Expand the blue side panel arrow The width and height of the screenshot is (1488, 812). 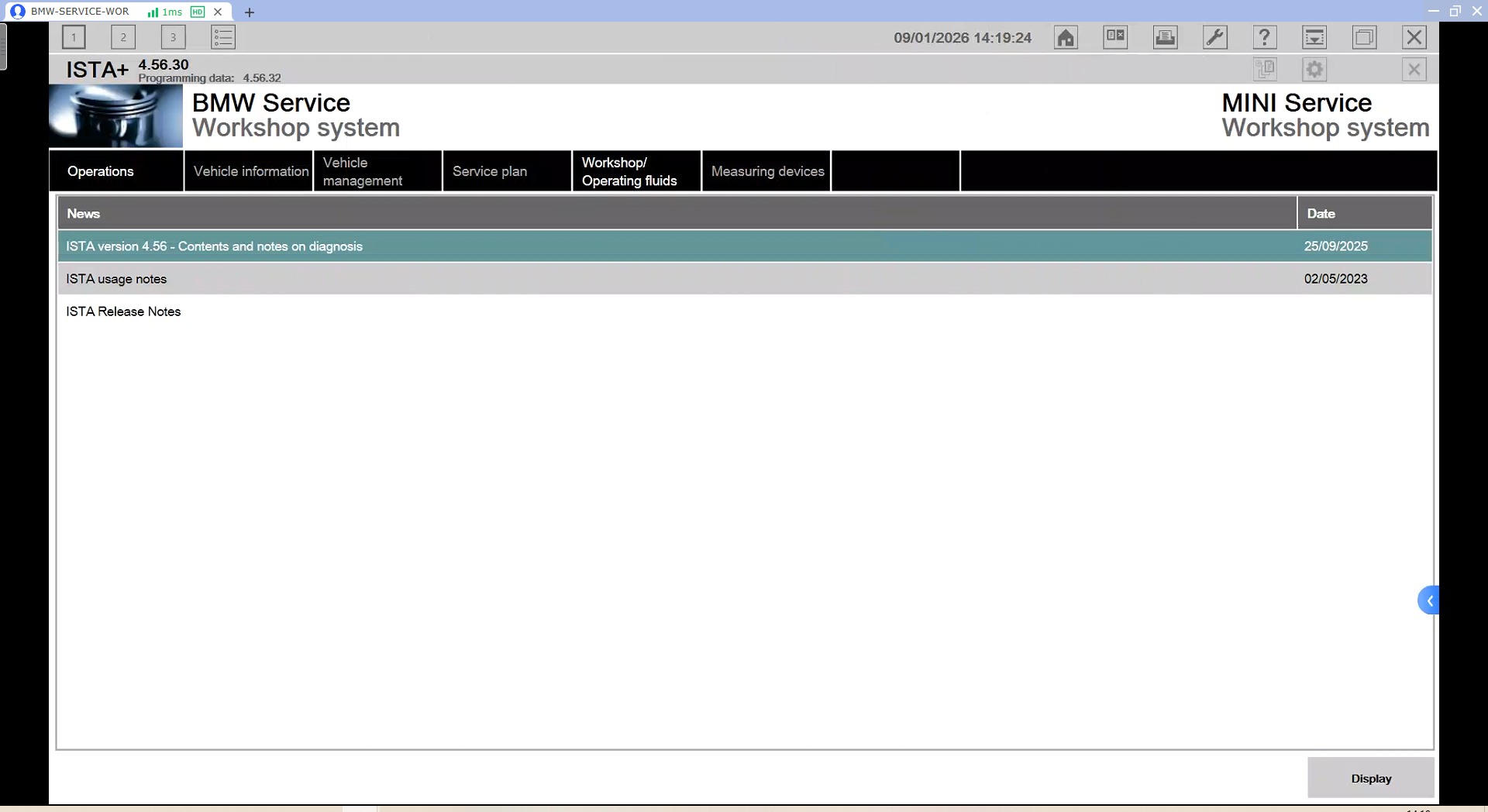coord(1428,600)
